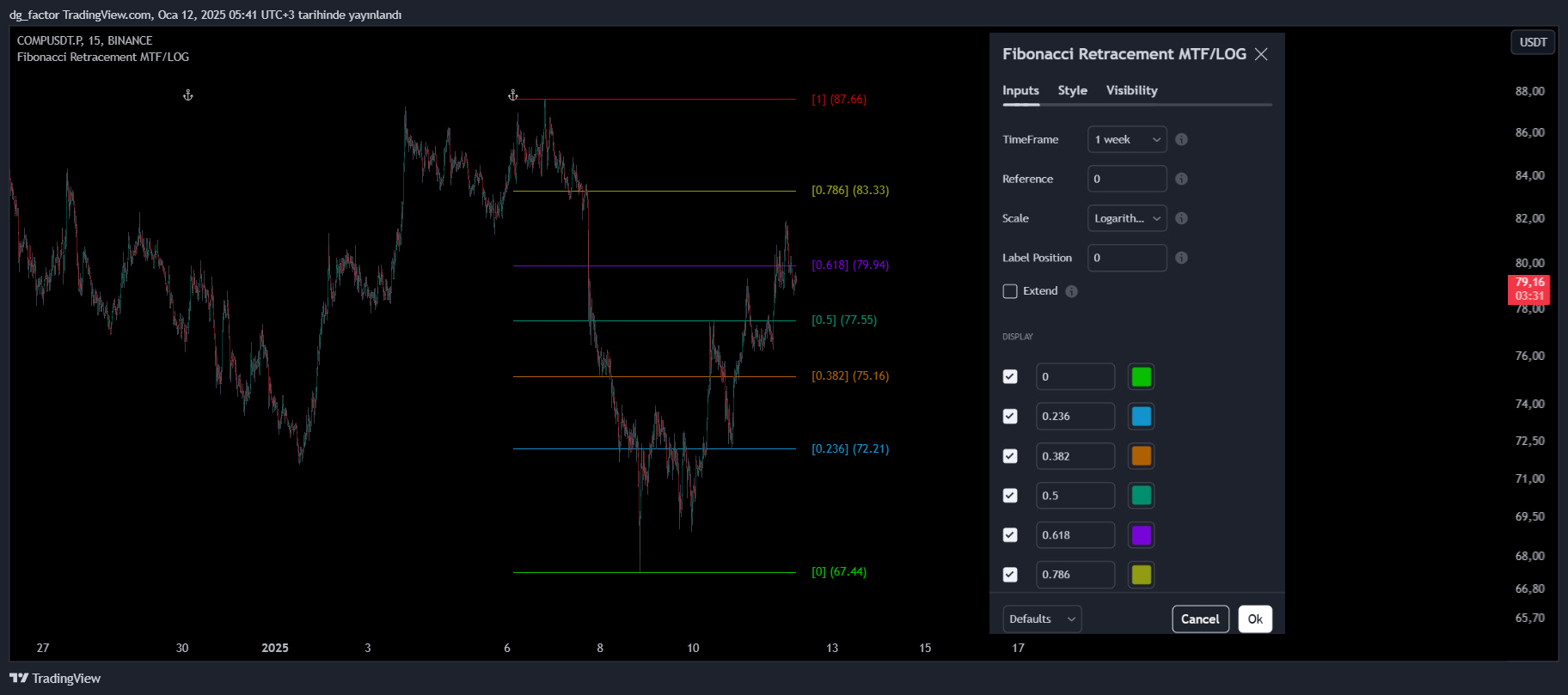Uncheck the 0.5 level checkbox

pos(1010,496)
